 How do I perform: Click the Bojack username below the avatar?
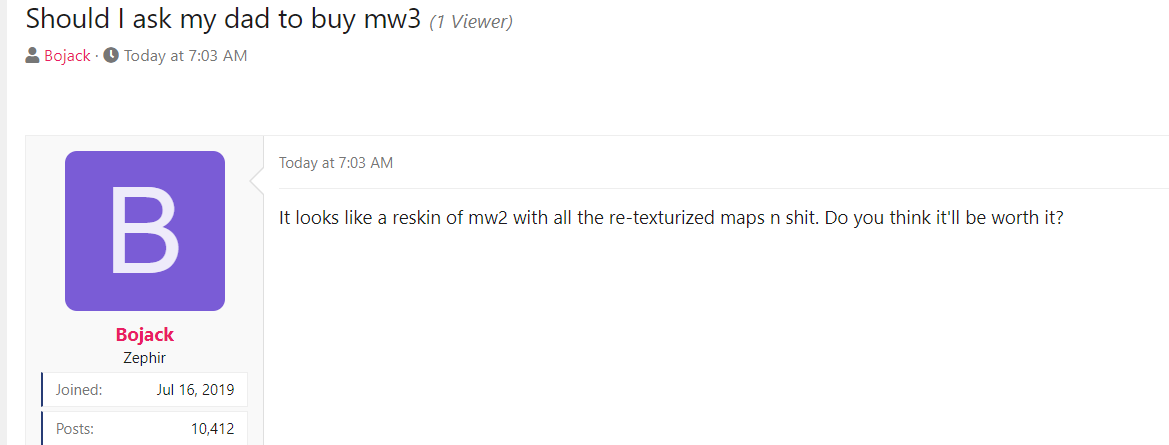(x=145, y=335)
